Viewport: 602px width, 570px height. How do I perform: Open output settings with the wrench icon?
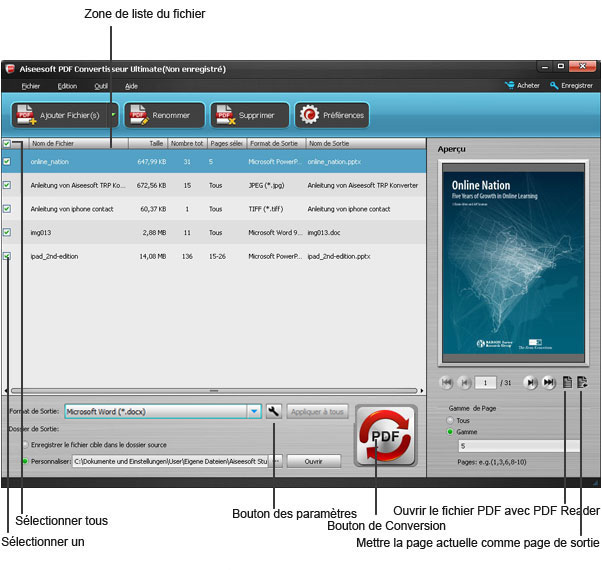(x=274, y=411)
